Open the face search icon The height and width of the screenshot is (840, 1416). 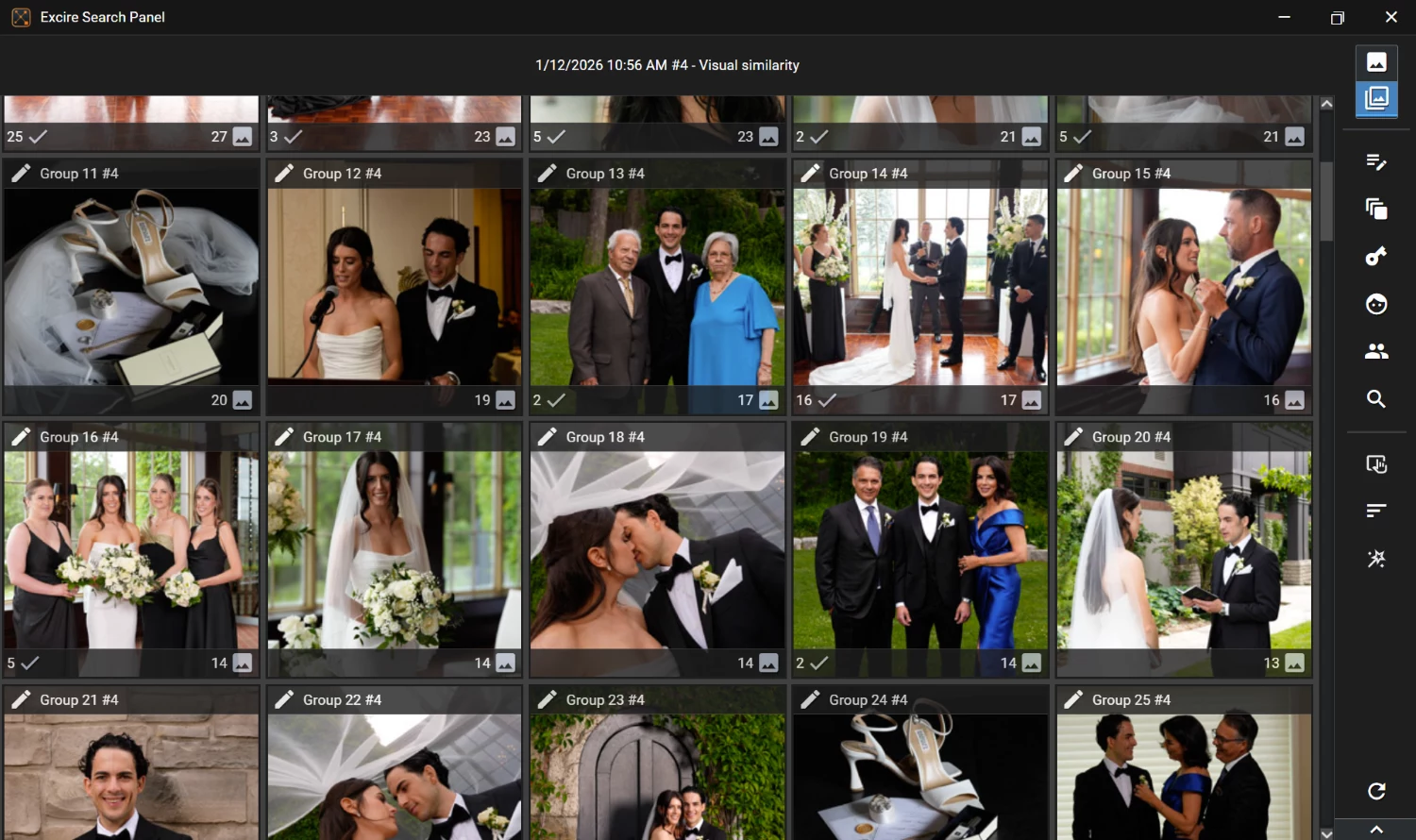coord(1376,304)
